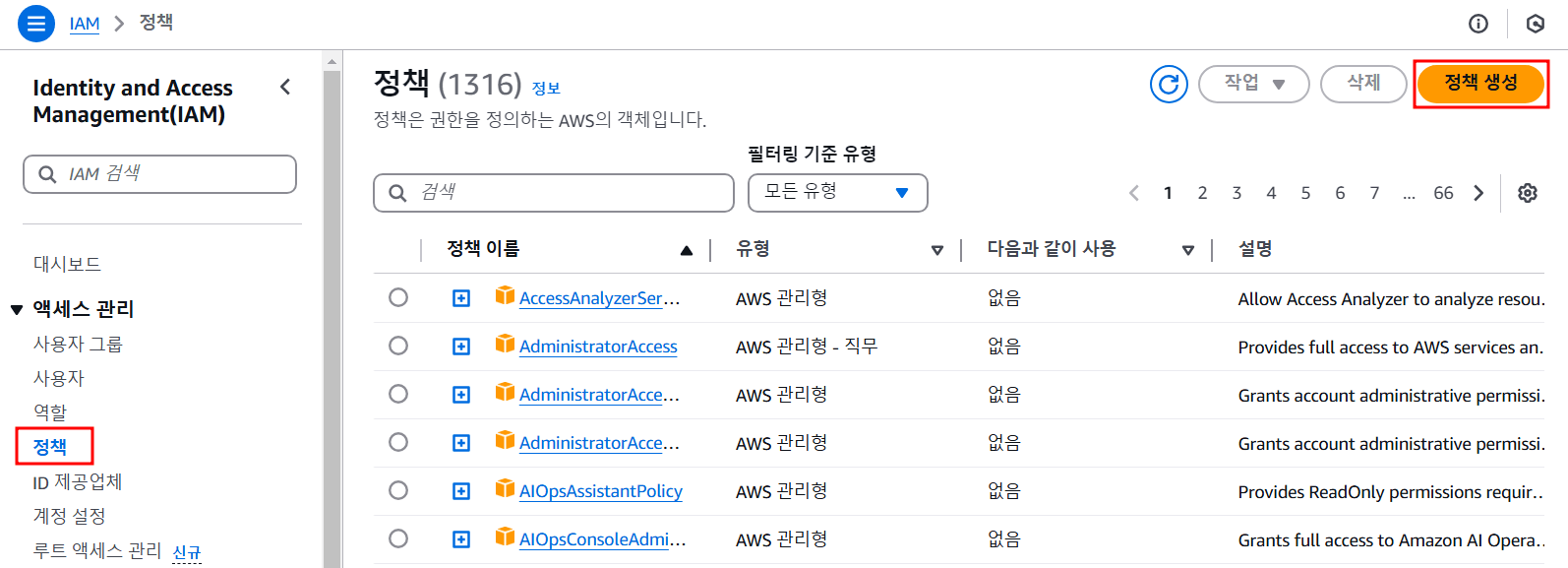
Task: Click the info circle icon in header
Action: tap(1478, 24)
